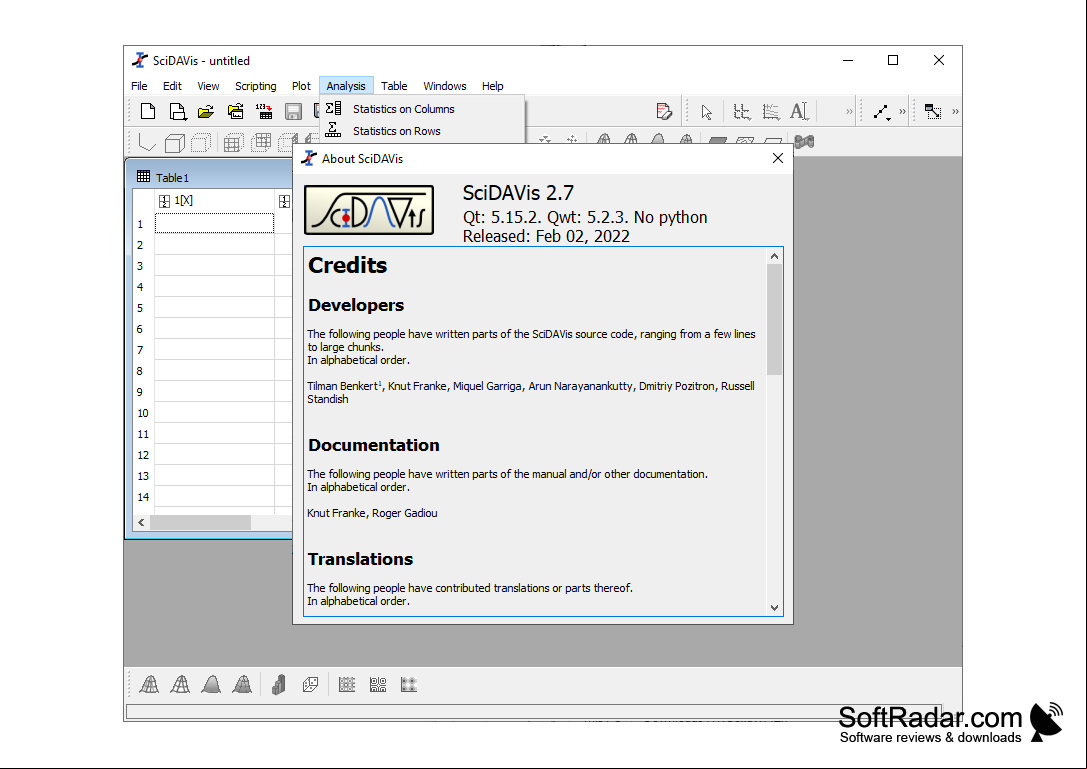
Task: Open the Table menu
Action: (x=394, y=86)
